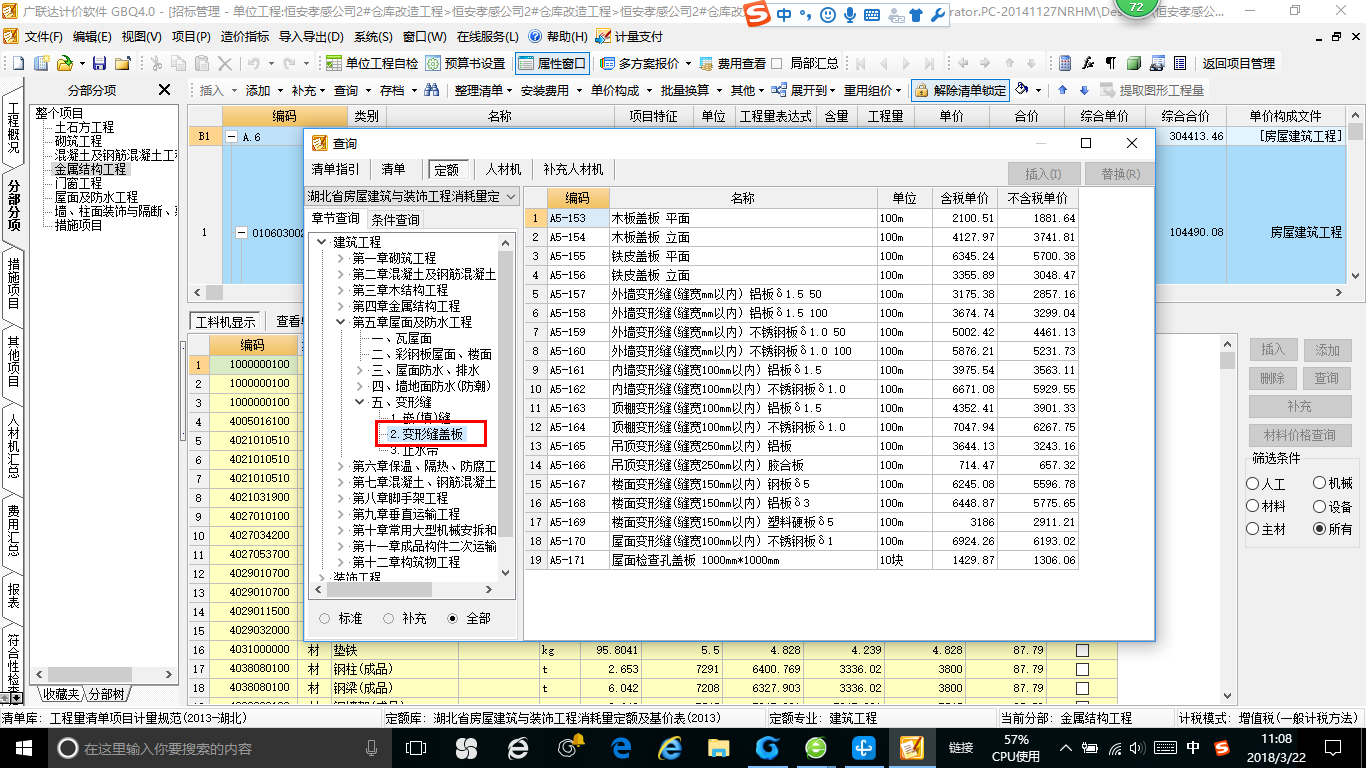Expand 第一章砌筑工程 tree node

[x=341, y=259]
